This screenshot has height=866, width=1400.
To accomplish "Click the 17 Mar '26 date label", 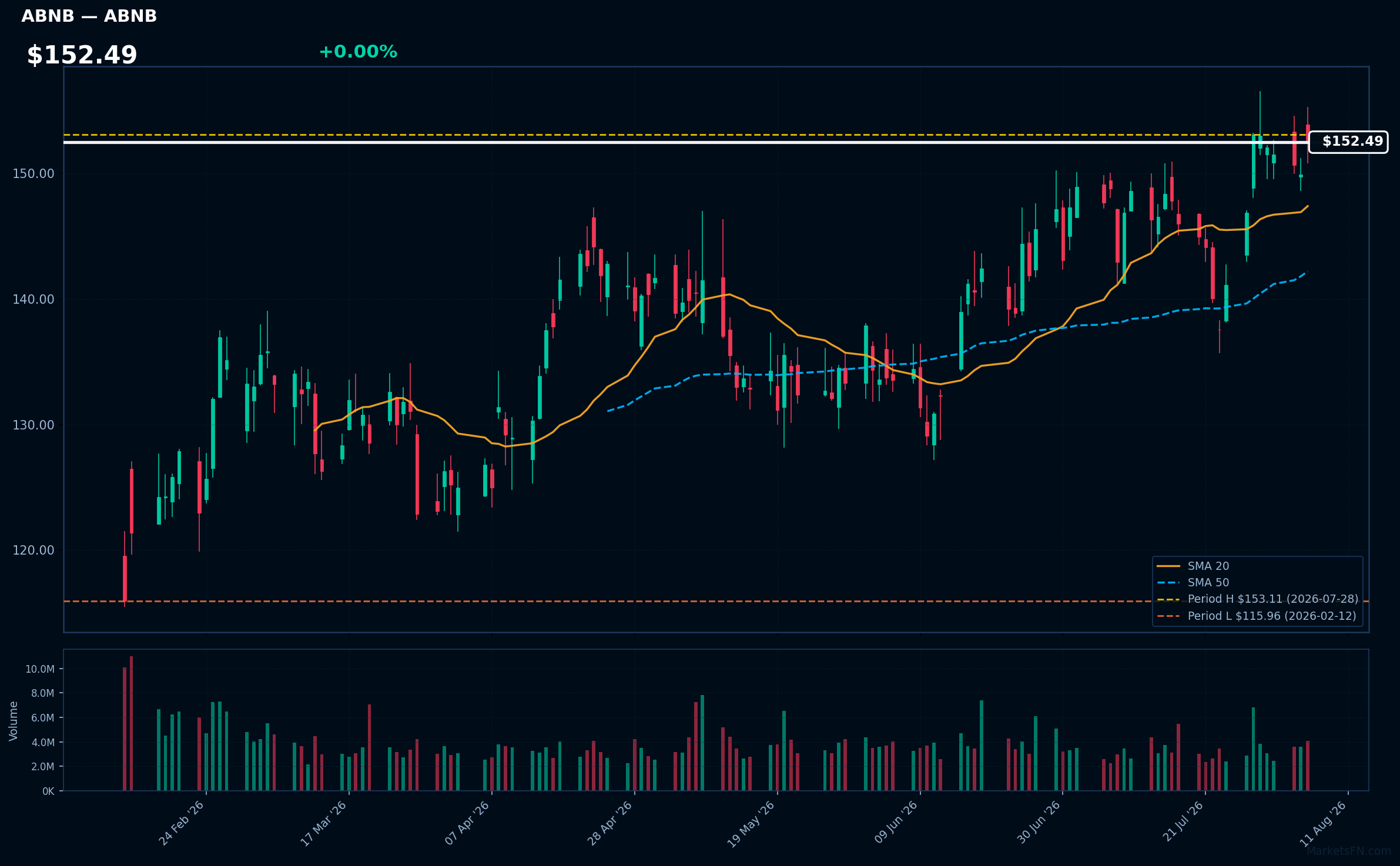I will [324, 823].
